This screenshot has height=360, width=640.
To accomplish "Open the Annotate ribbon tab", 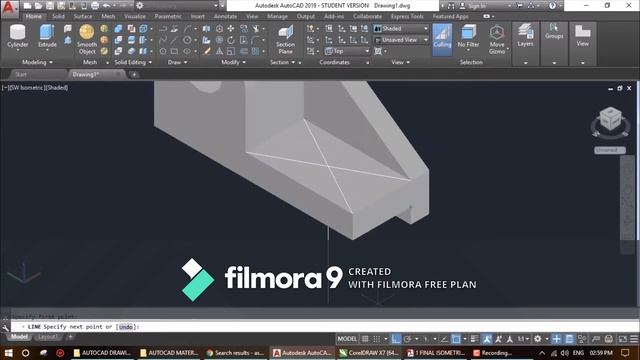I will tap(225, 17).
